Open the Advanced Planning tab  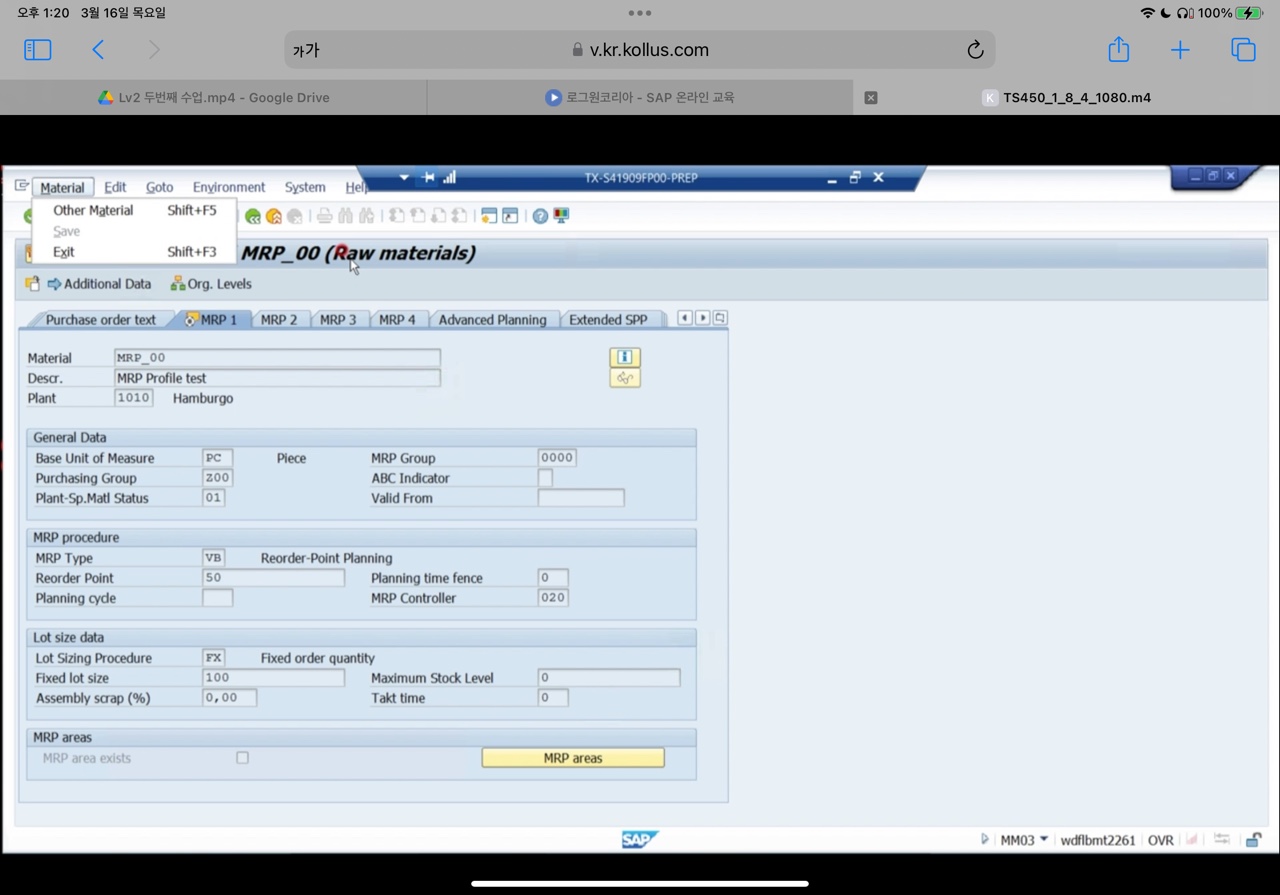click(x=492, y=320)
